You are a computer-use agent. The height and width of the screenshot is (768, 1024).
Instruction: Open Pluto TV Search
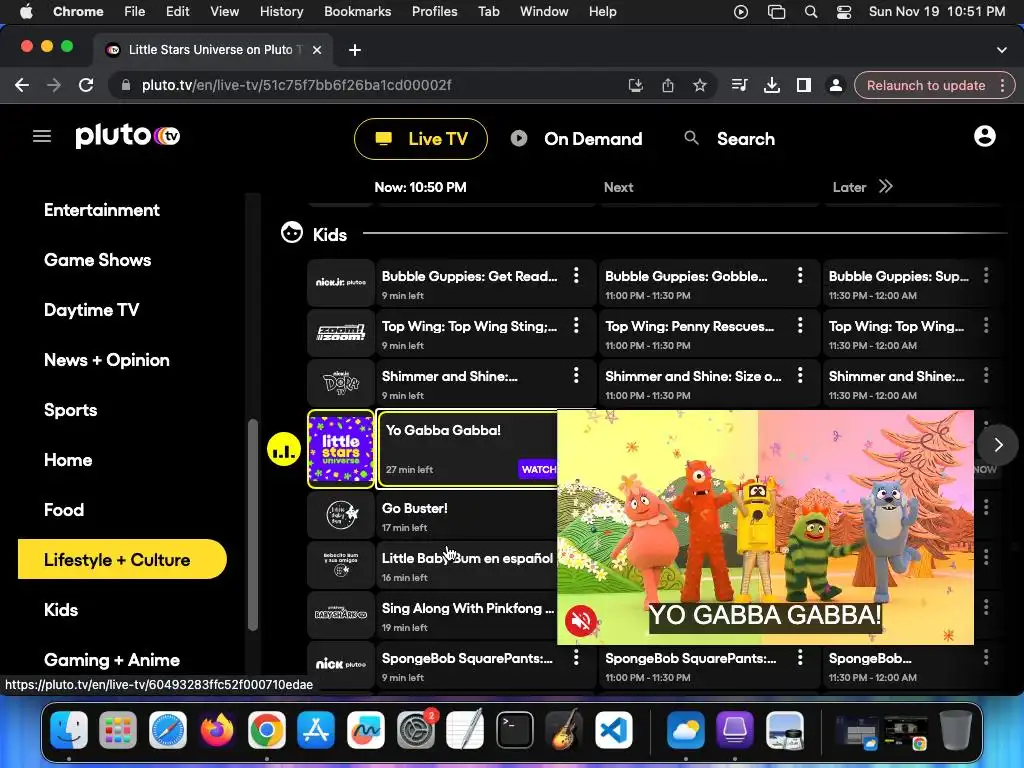(729, 138)
